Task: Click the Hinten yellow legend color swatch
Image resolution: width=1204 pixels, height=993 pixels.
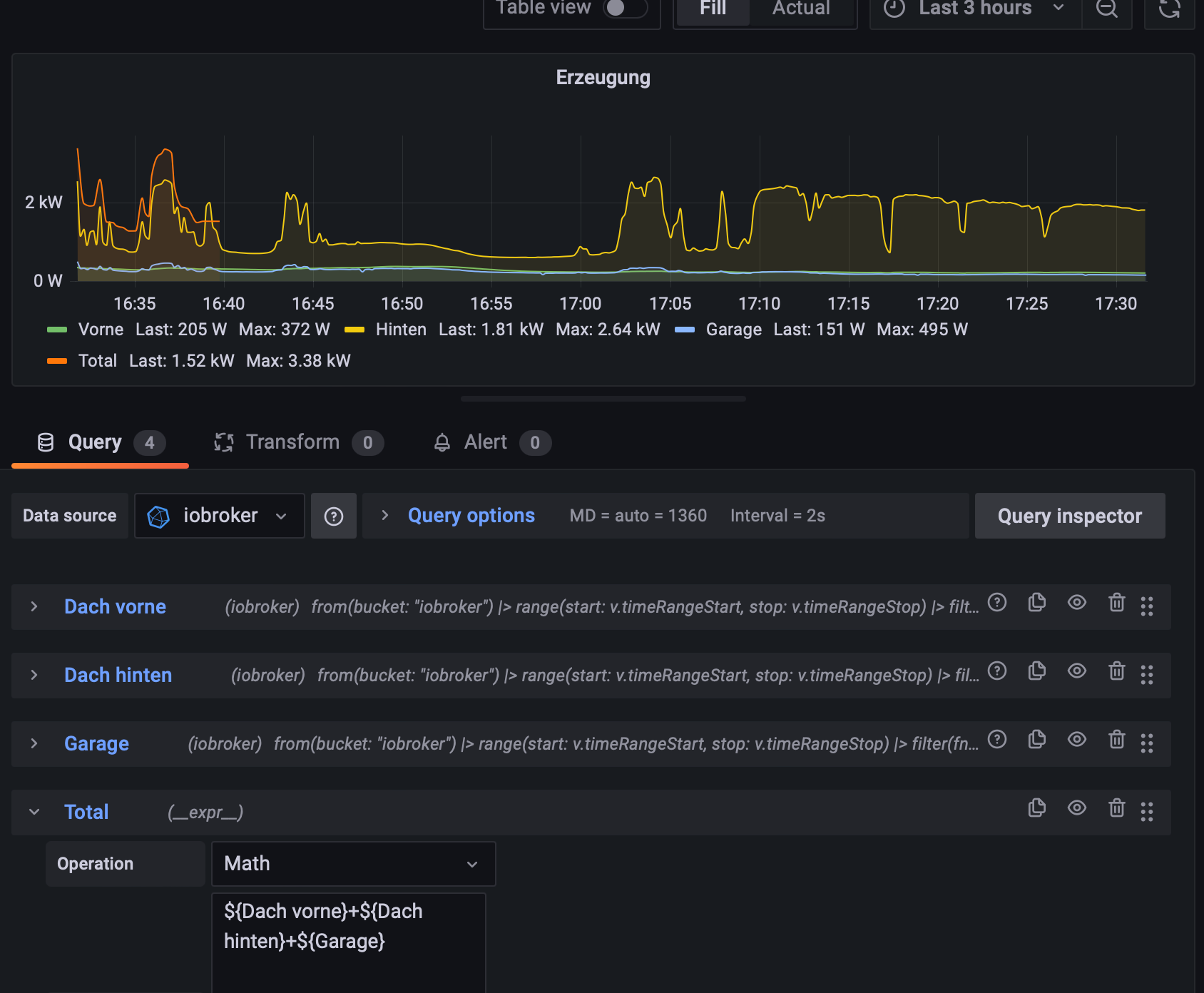Action: click(354, 330)
